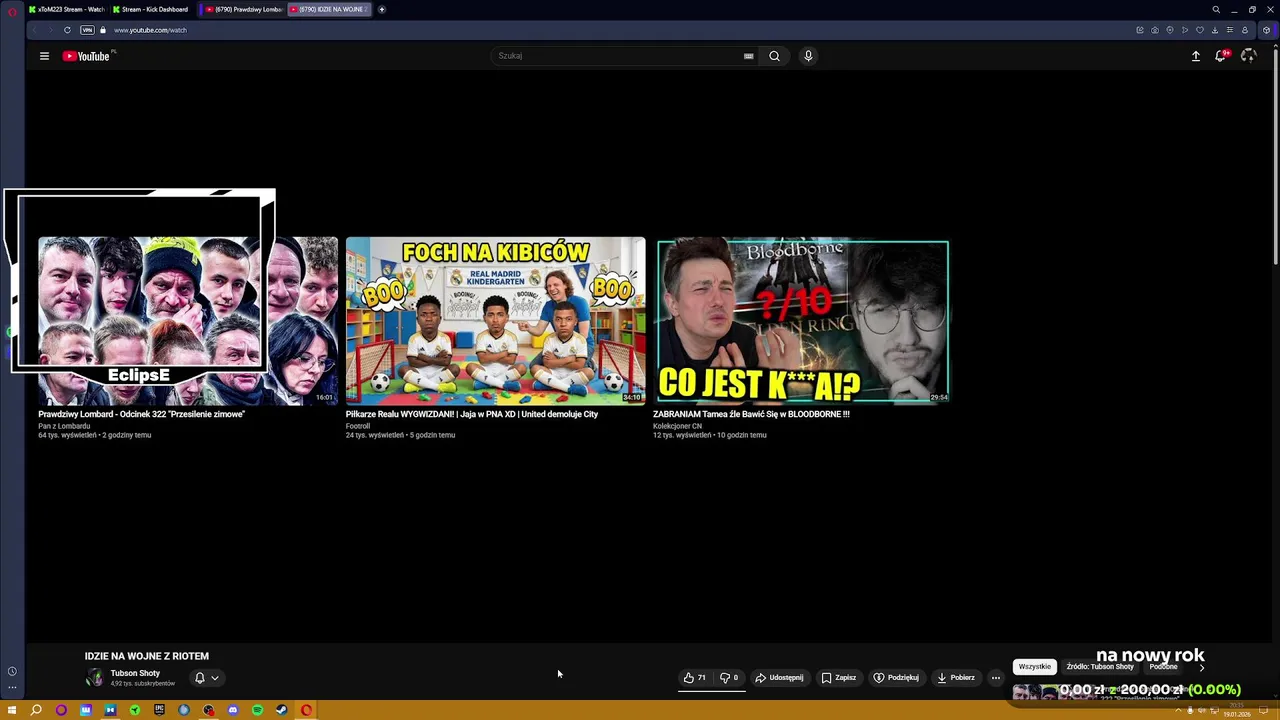The image size is (1280, 720).
Task: Dislike the video with thumbs-down button
Action: pyautogui.click(x=729, y=678)
